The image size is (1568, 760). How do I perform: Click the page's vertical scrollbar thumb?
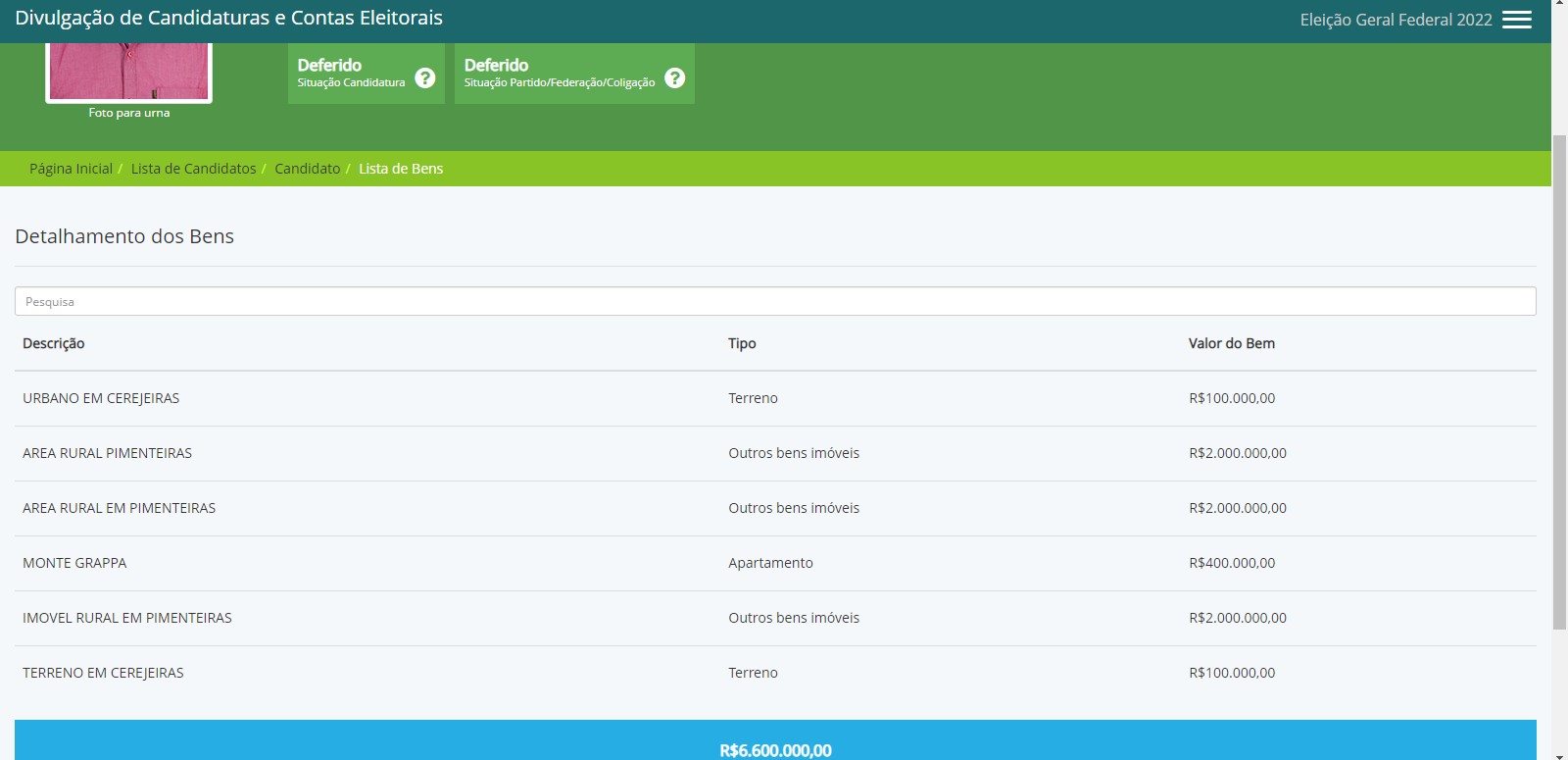1559,382
